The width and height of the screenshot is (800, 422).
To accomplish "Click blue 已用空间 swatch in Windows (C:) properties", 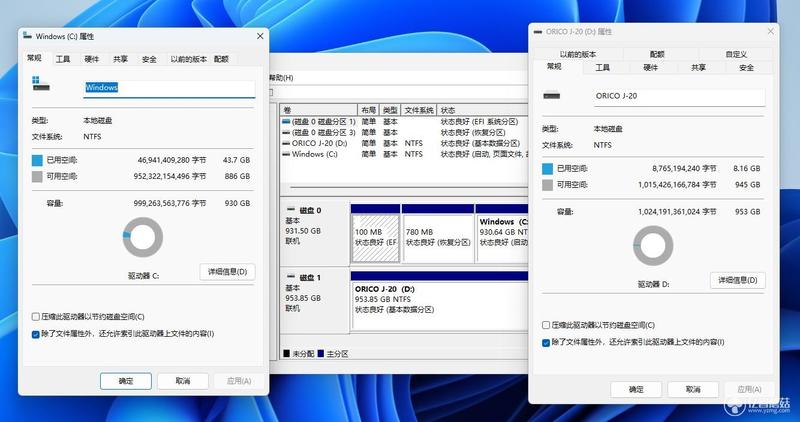I will click(37, 160).
